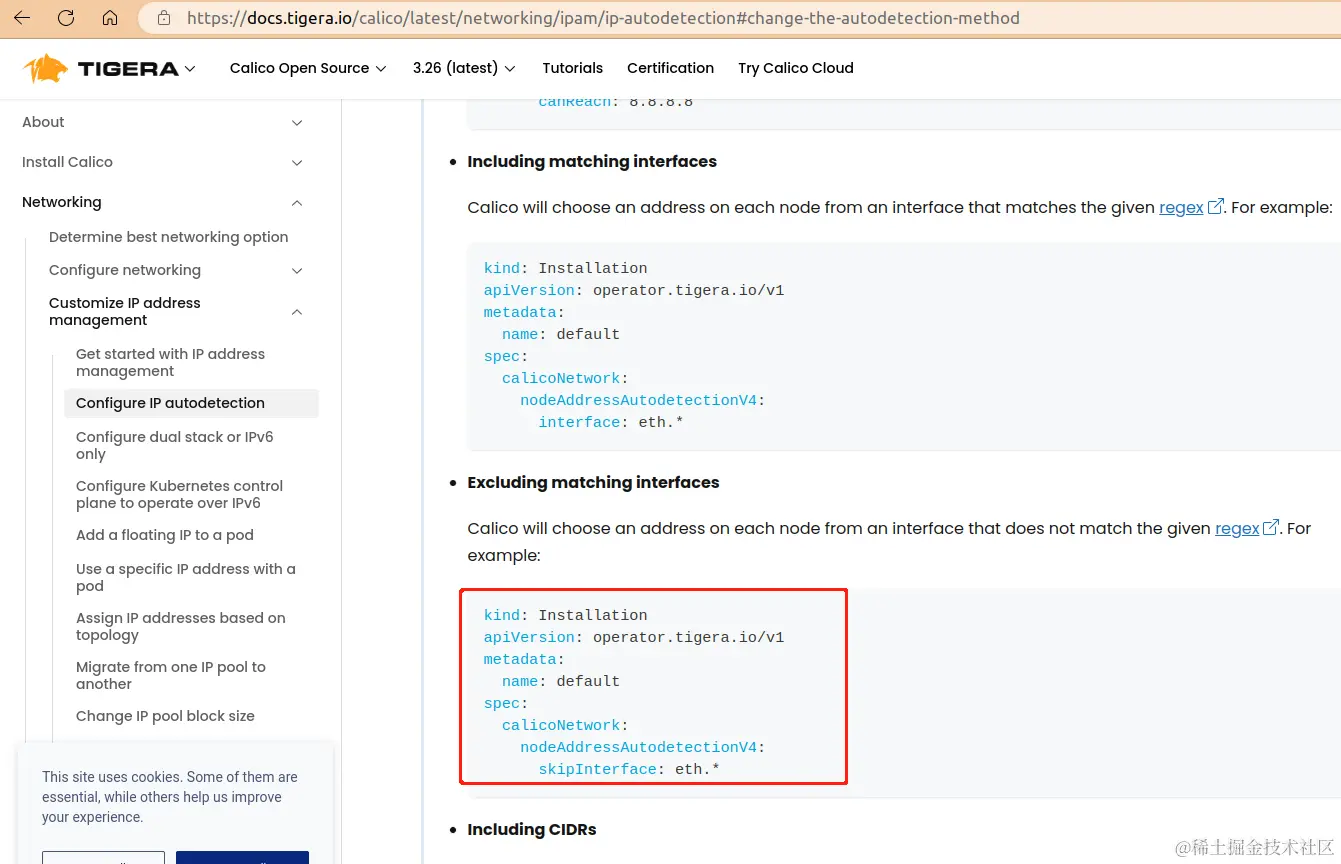Open Determine best networking option page

pos(168,237)
